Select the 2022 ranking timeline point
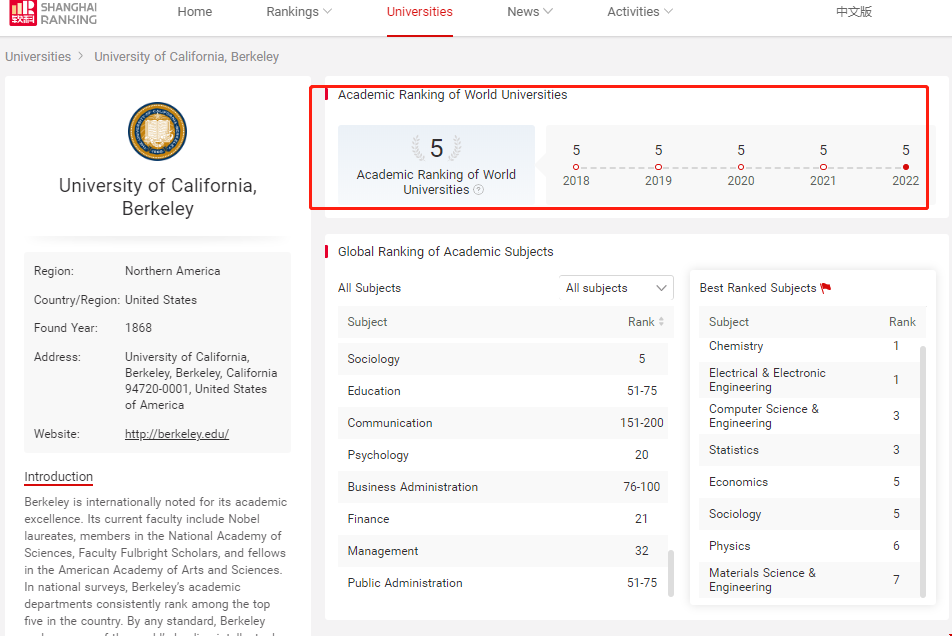This screenshot has width=952, height=636. [x=905, y=167]
